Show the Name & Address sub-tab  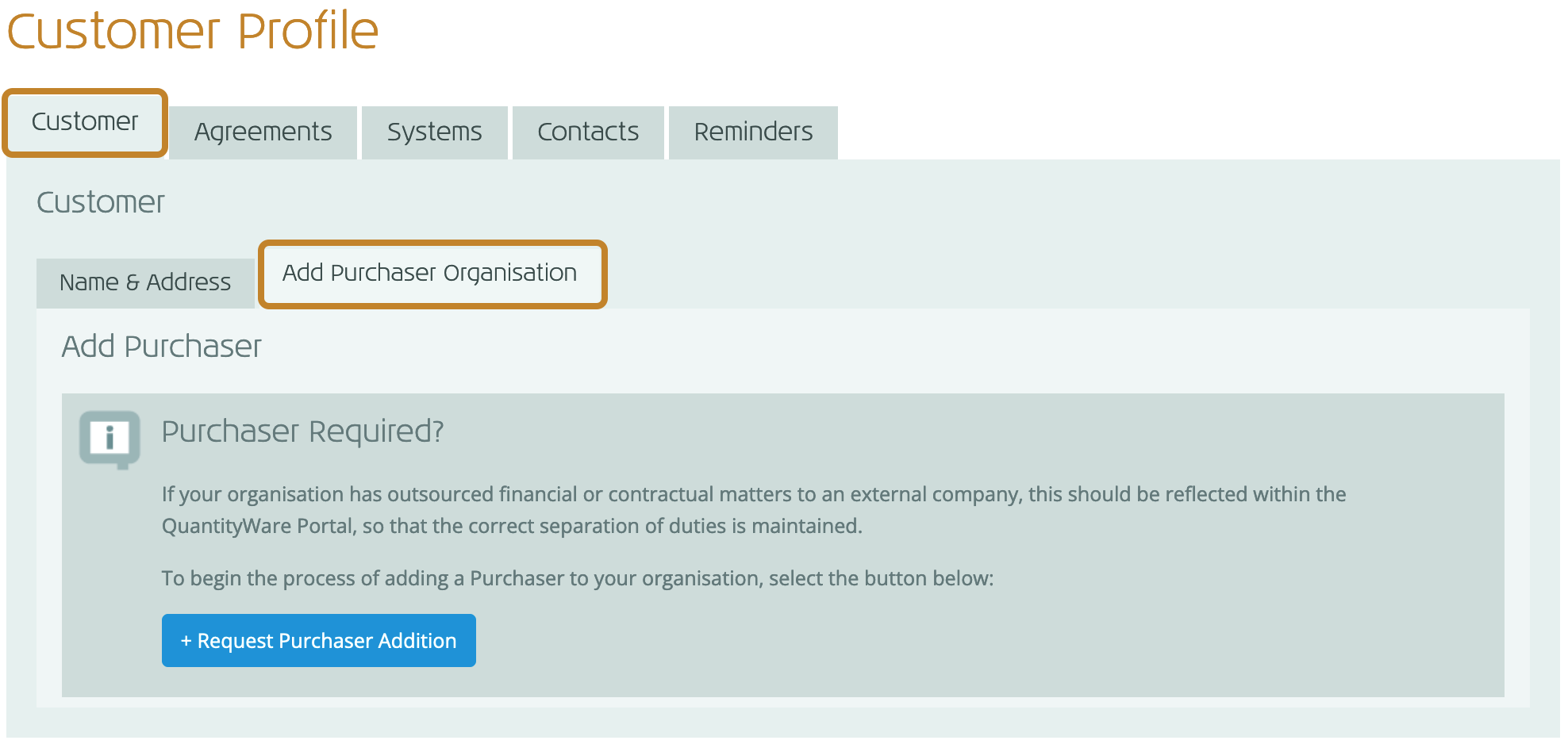click(x=145, y=282)
